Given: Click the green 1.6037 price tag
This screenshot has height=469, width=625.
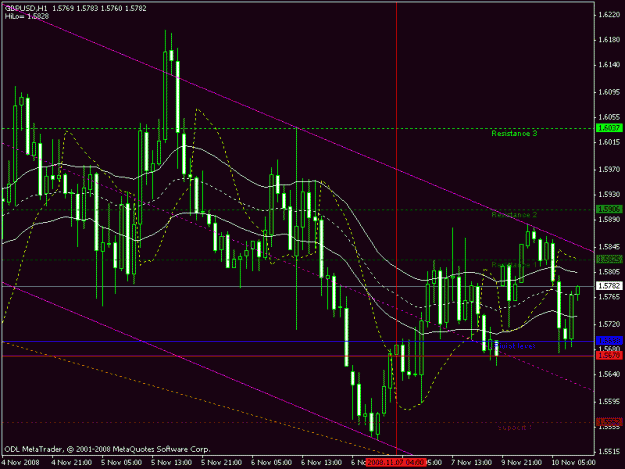Looking at the screenshot, I should [609, 128].
